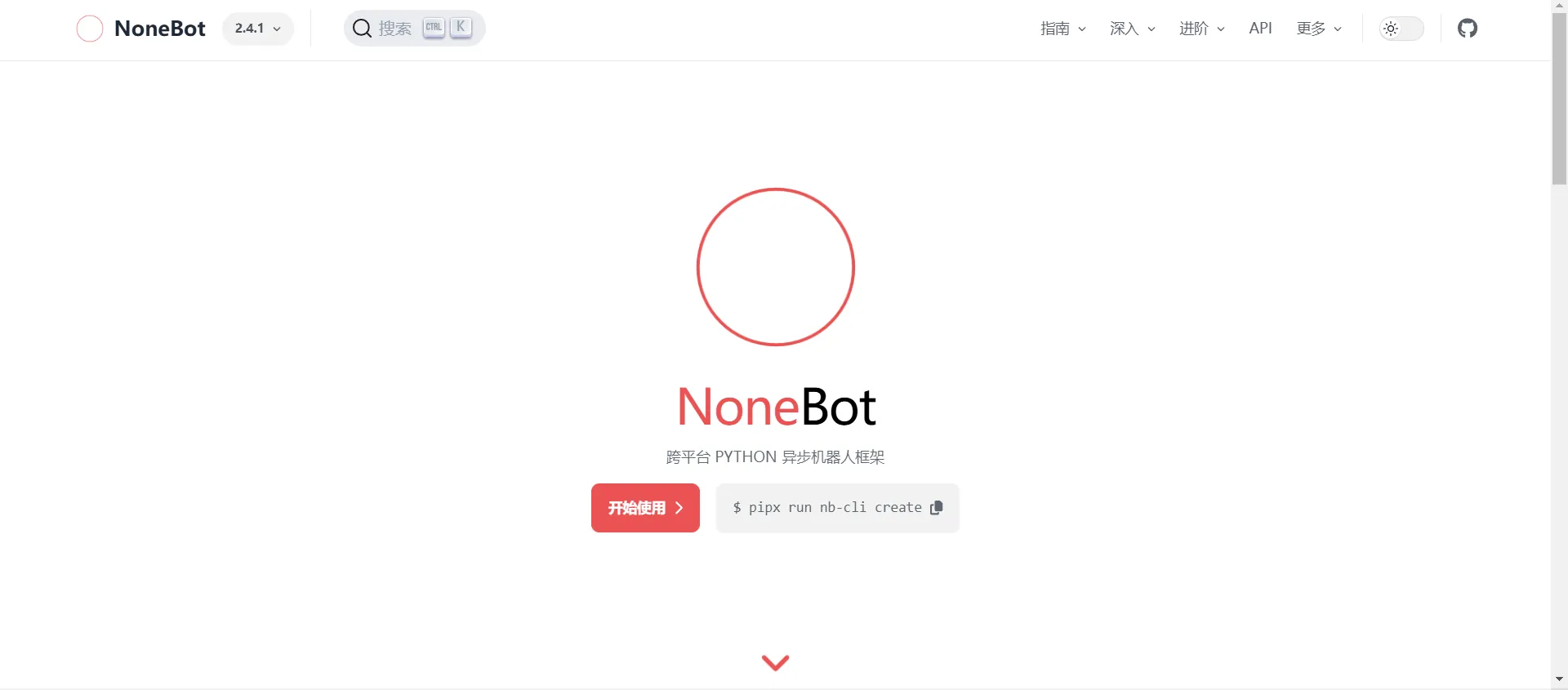Click the red down-chevron scroll arrow
This screenshot has height=690, width=1568.
click(775, 662)
